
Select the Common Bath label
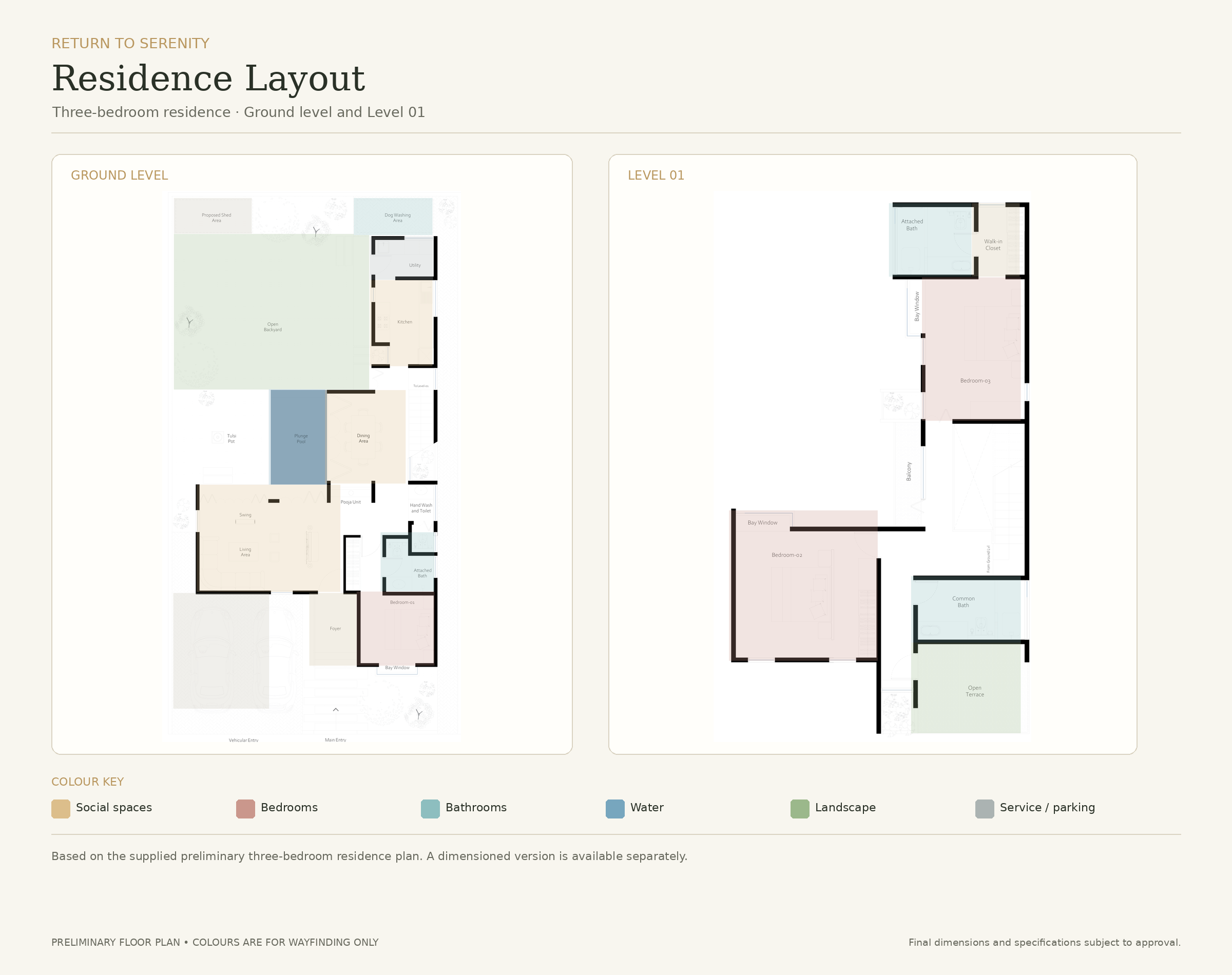click(x=963, y=602)
